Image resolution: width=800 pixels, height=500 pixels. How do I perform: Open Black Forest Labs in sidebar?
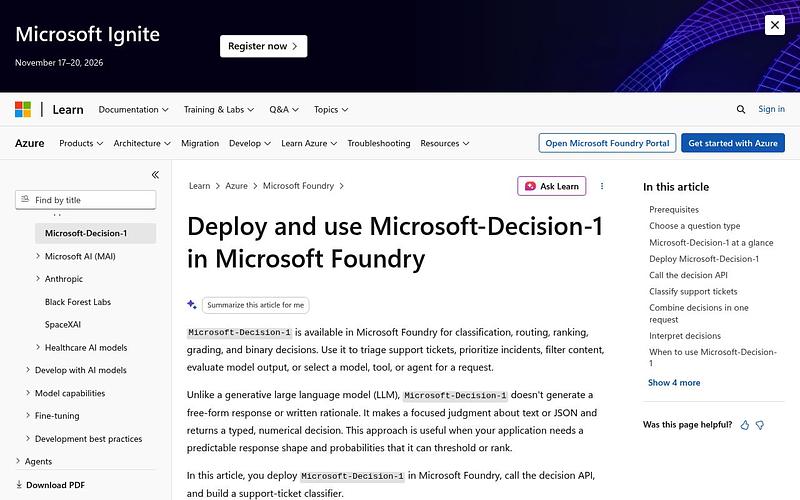[x=78, y=302]
